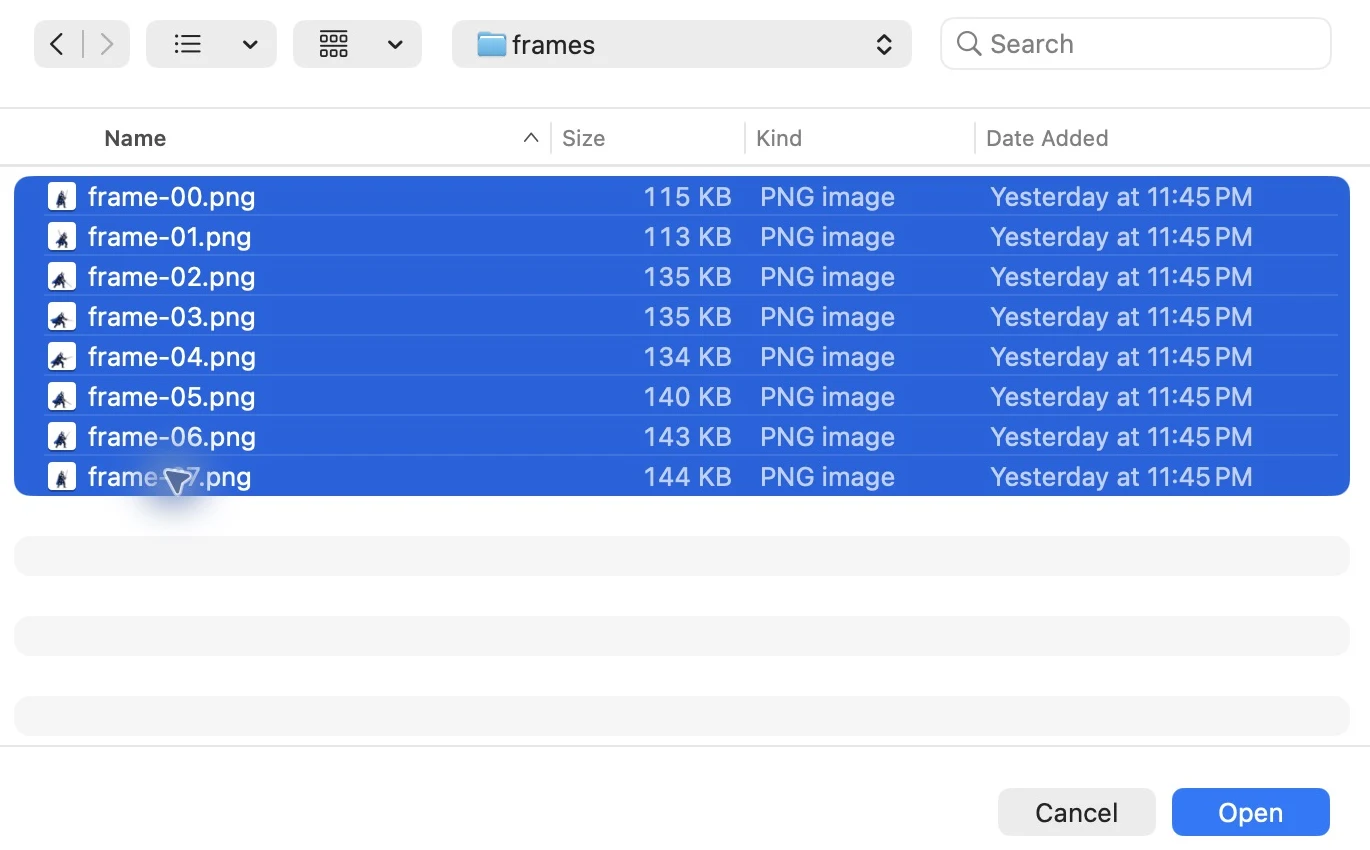Screen dimensions: 1370x850
Task: Click PNG image kind for frame-00.png
Action: 827,197
